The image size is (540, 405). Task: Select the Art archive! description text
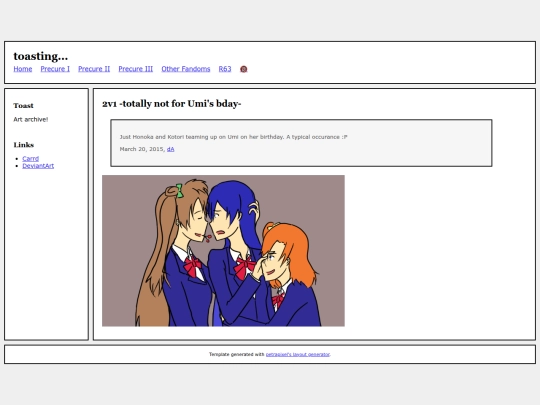coord(31,120)
